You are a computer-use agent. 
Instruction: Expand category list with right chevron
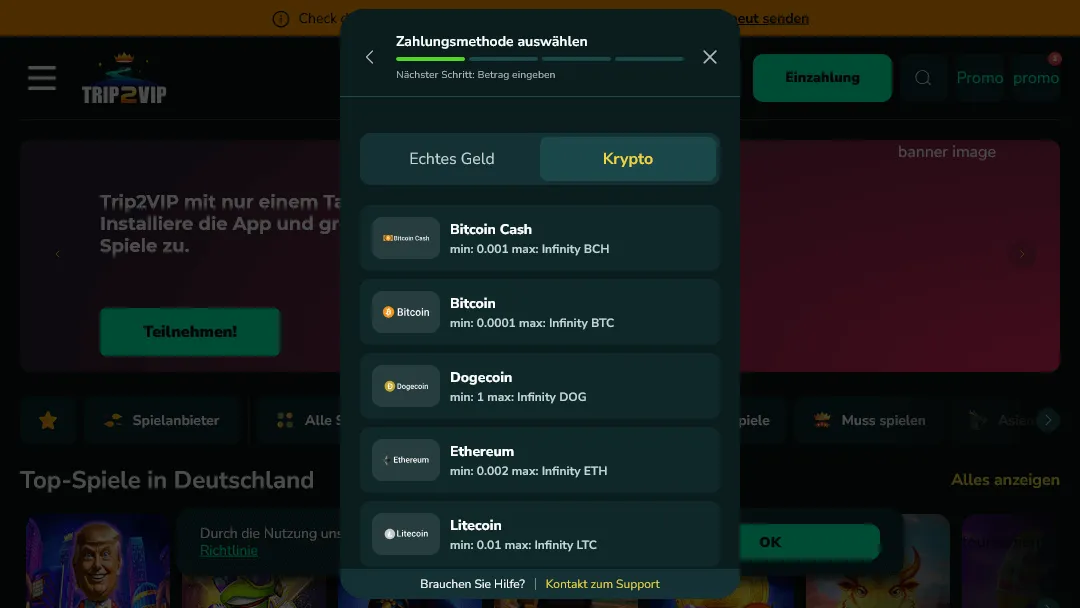[1048, 420]
